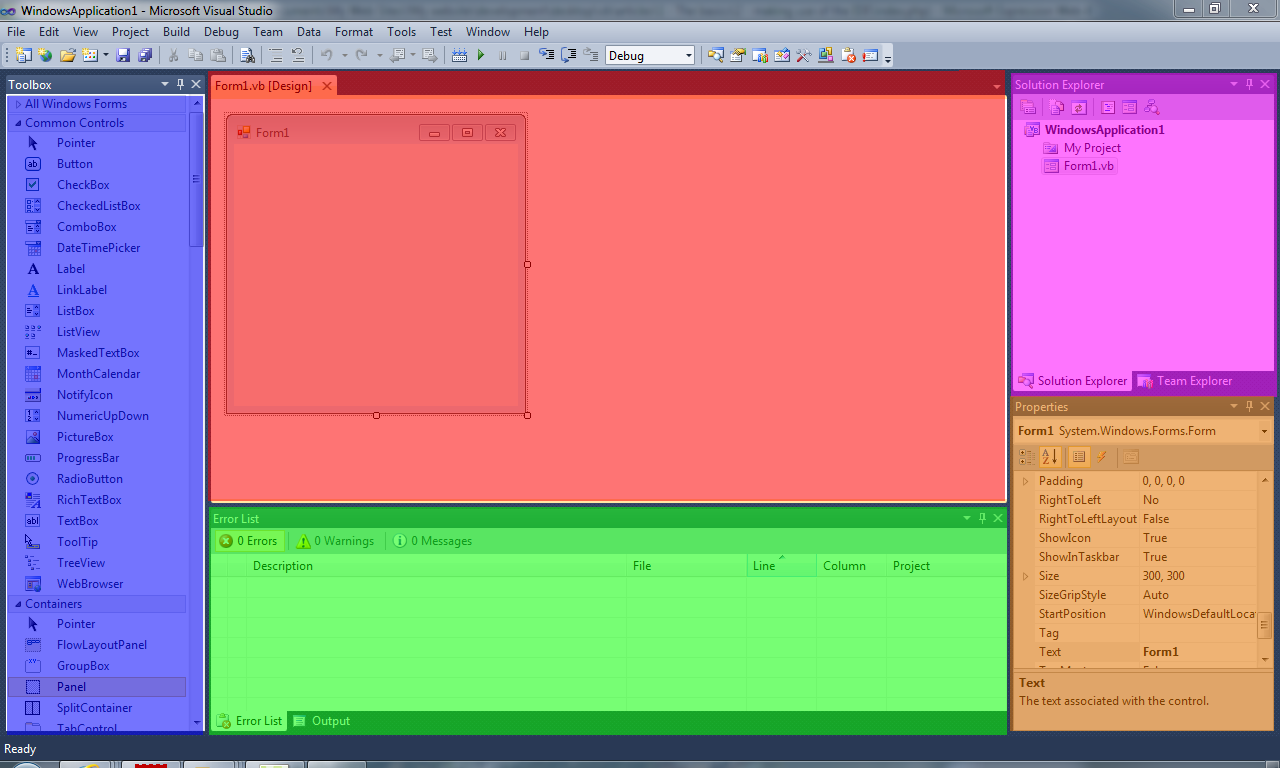The image size is (1280, 768).
Task: Select the GroupBox container in Toolbox
Action: click(x=97, y=666)
